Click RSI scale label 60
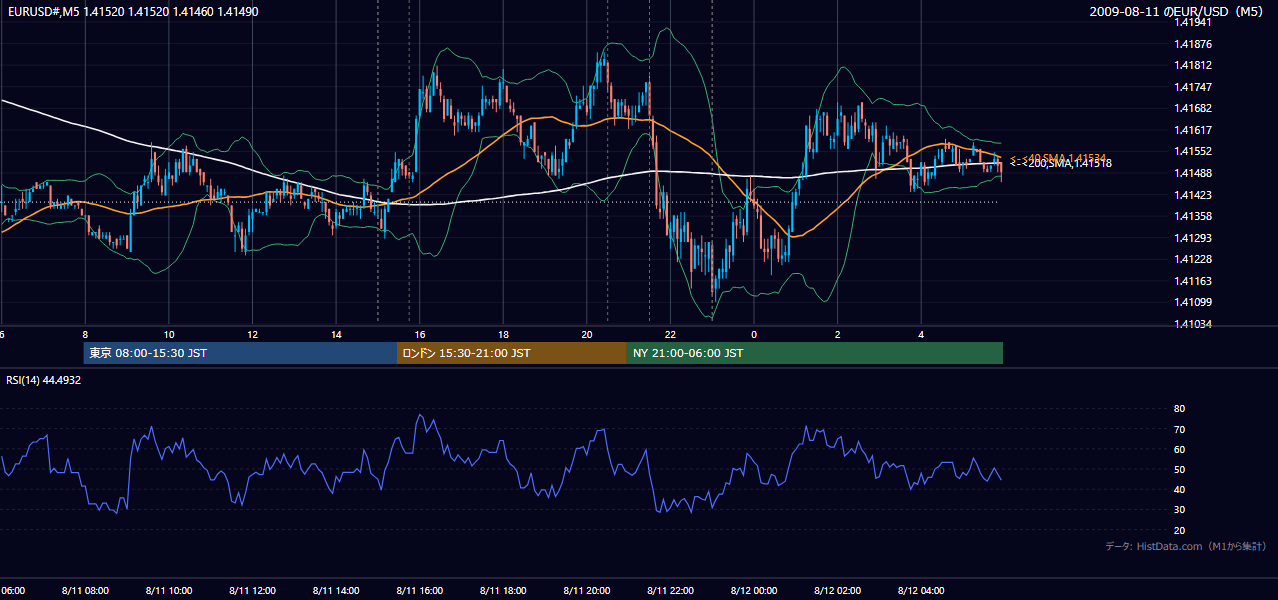The width and height of the screenshot is (1278, 600). click(1179, 449)
